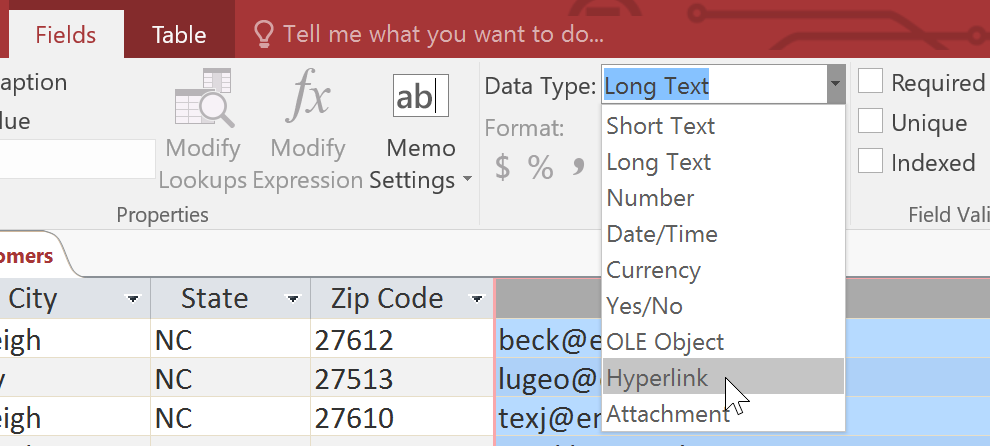Pick the Attachment data type option
990x446 pixels.
(667, 414)
